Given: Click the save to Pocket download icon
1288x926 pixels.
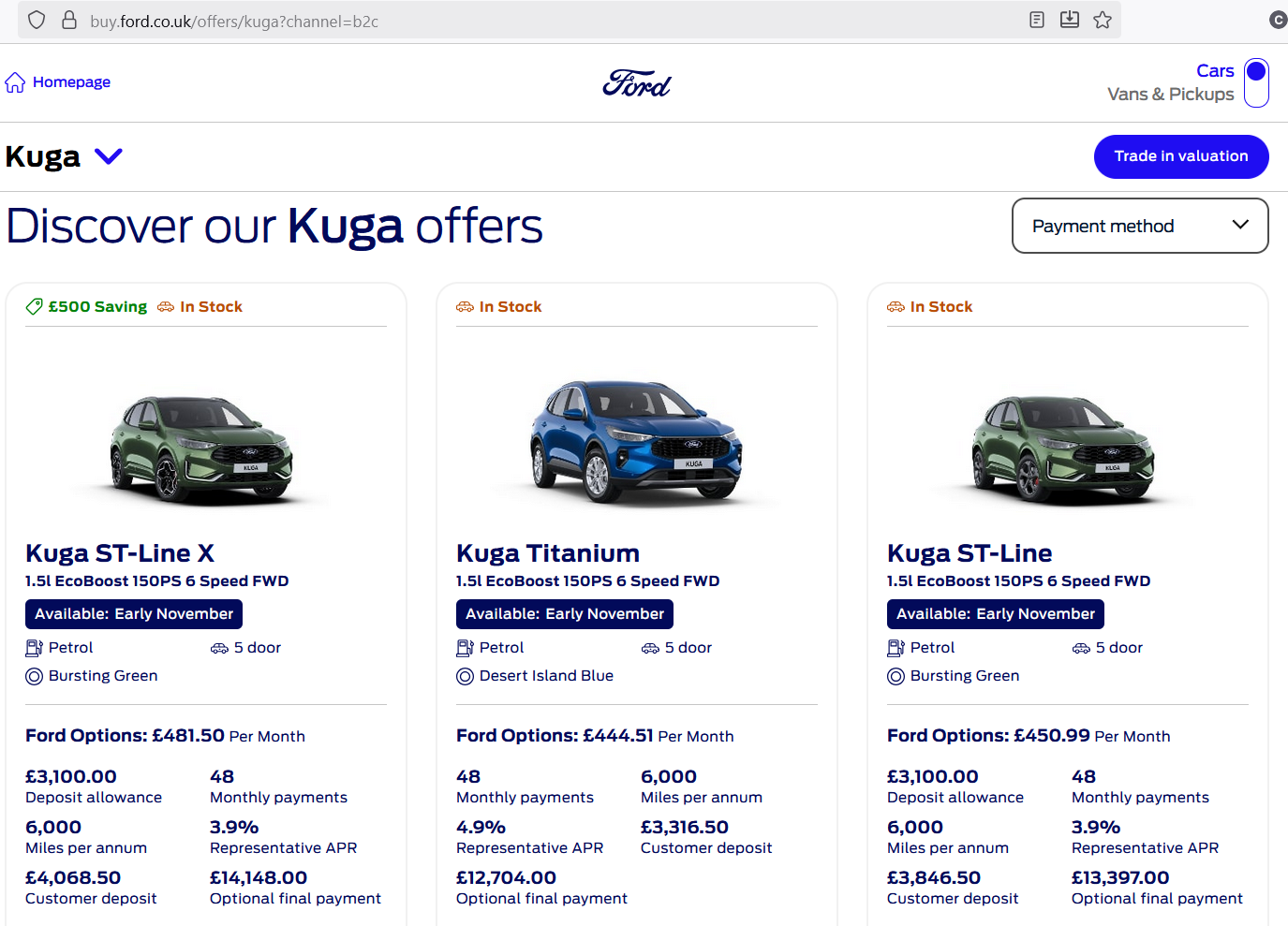Looking at the screenshot, I should [x=1070, y=20].
